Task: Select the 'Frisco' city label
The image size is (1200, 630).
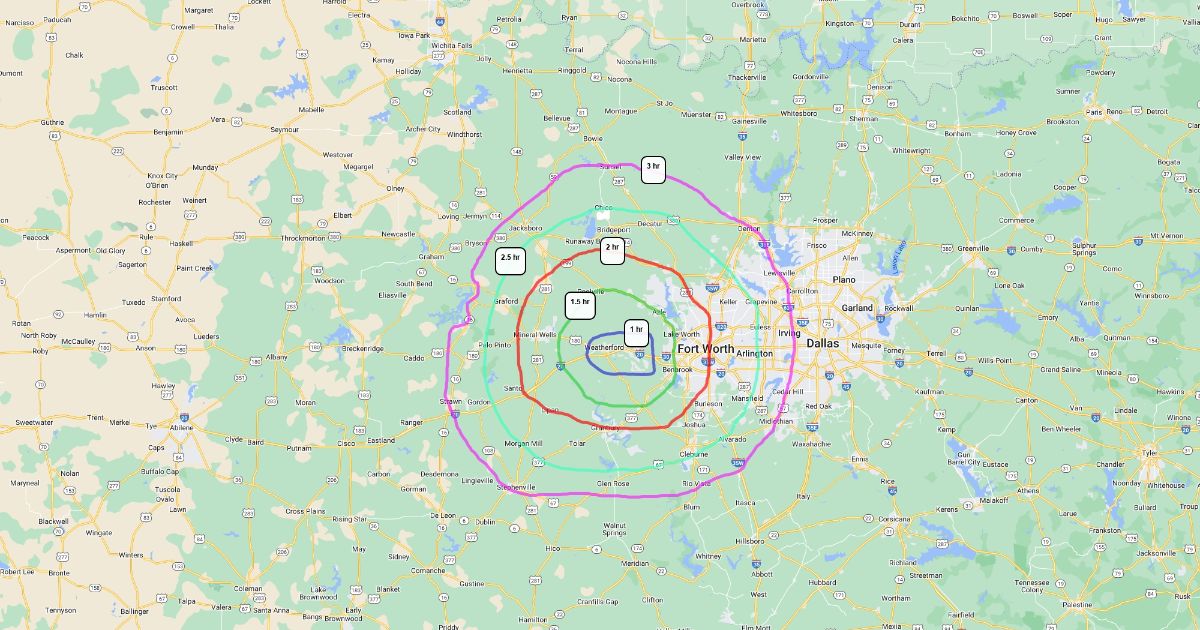Action: click(817, 244)
